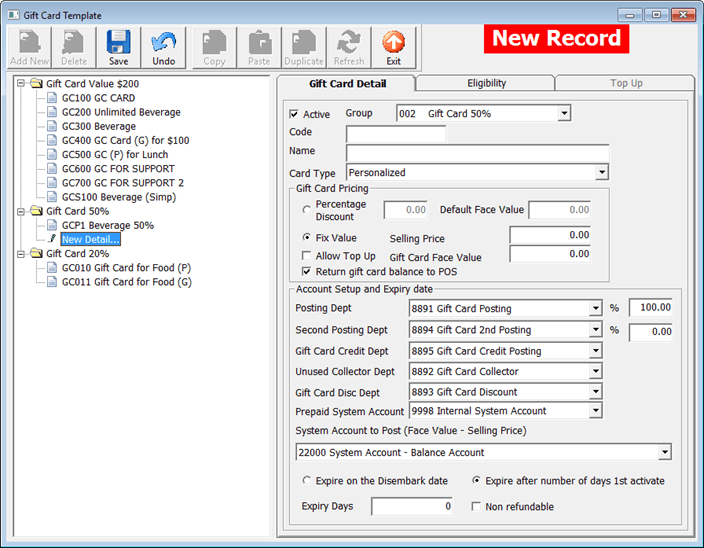704x548 pixels.
Task: Select GC400 GC Card (G) for $100
Action: tap(125, 140)
